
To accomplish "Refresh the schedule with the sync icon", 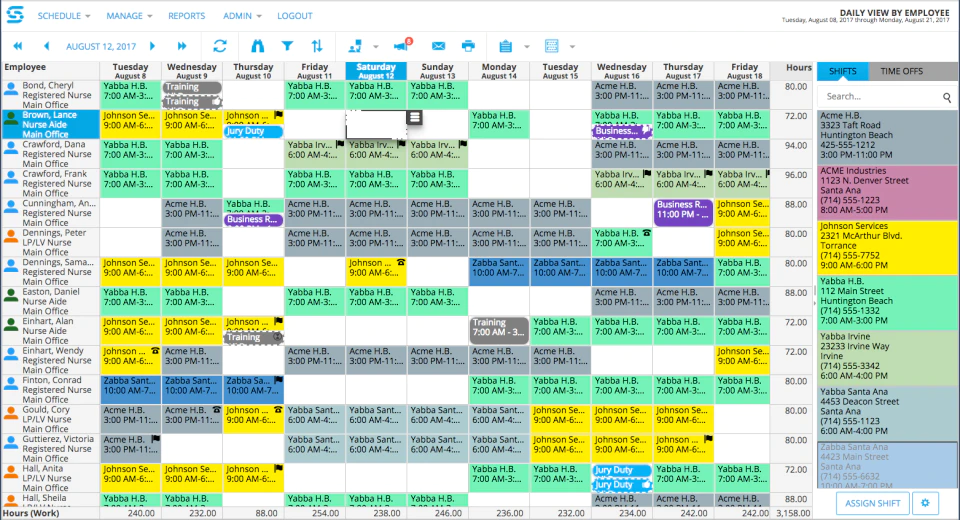I will 220,46.
